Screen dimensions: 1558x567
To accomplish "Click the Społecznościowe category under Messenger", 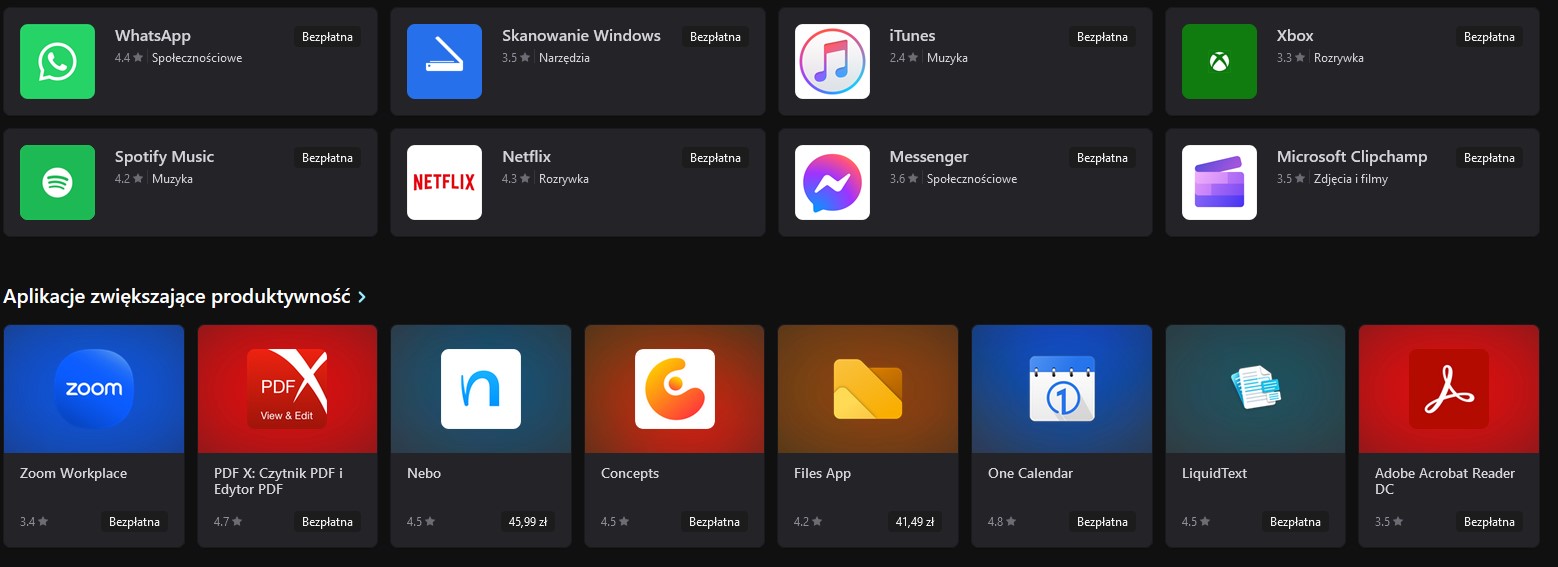I will [x=972, y=179].
